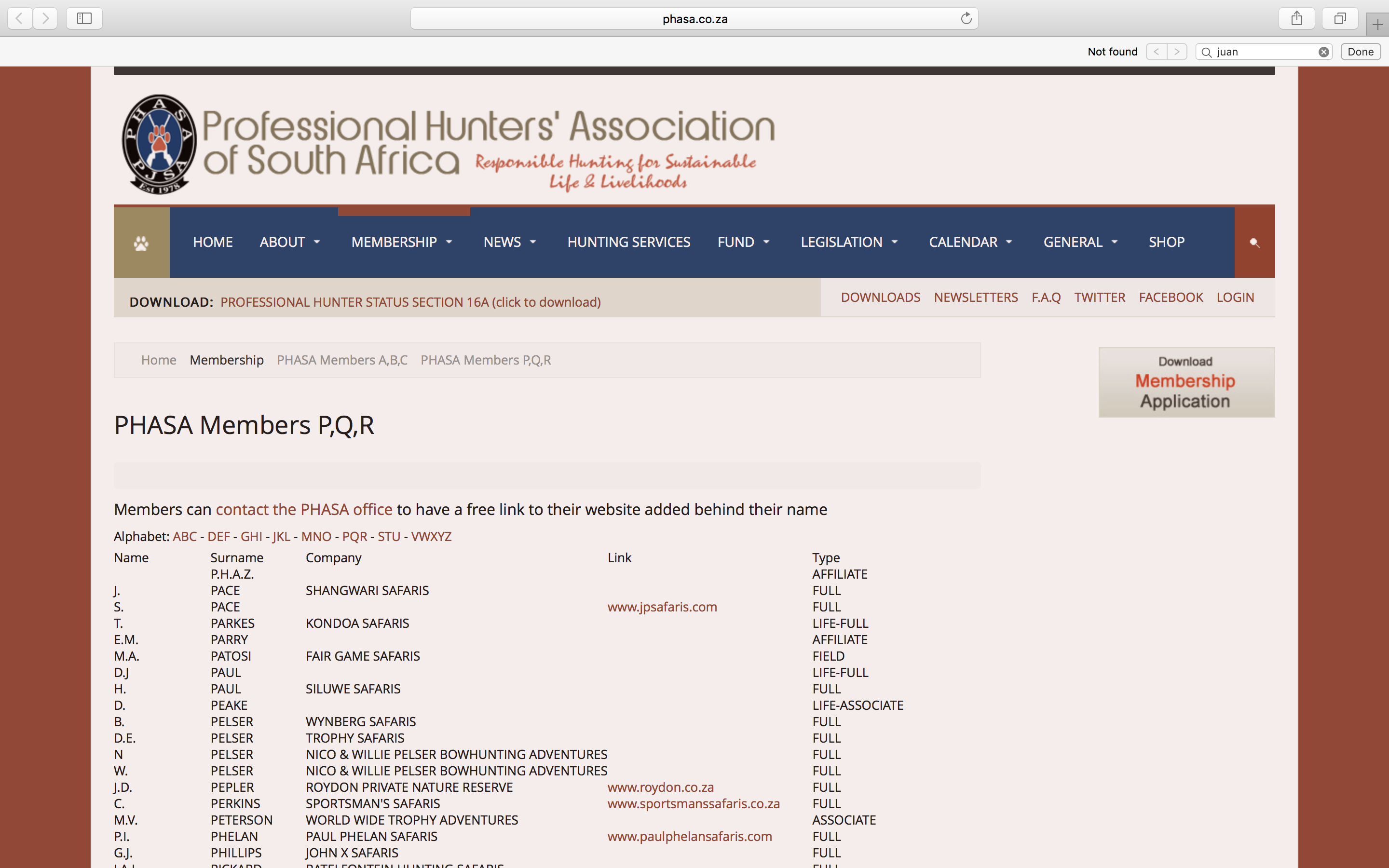This screenshot has height=868, width=1389.
Task: Expand the FUND dropdown menu
Action: pyautogui.click(x=743, y=242)
